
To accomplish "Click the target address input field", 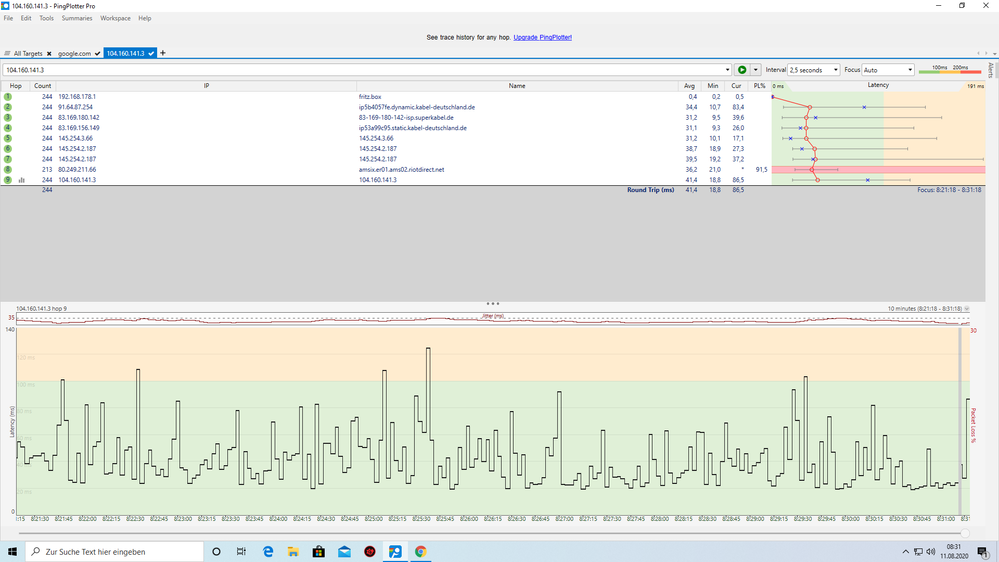I will 363,70.
